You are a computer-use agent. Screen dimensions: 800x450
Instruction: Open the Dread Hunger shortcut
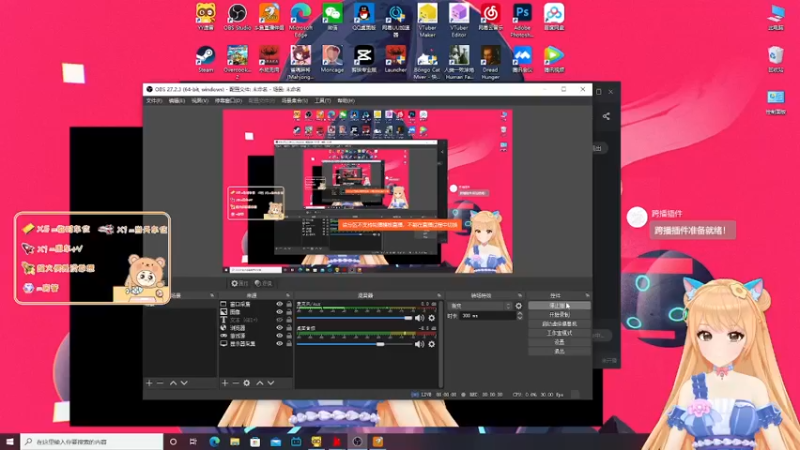click(490, 62)
